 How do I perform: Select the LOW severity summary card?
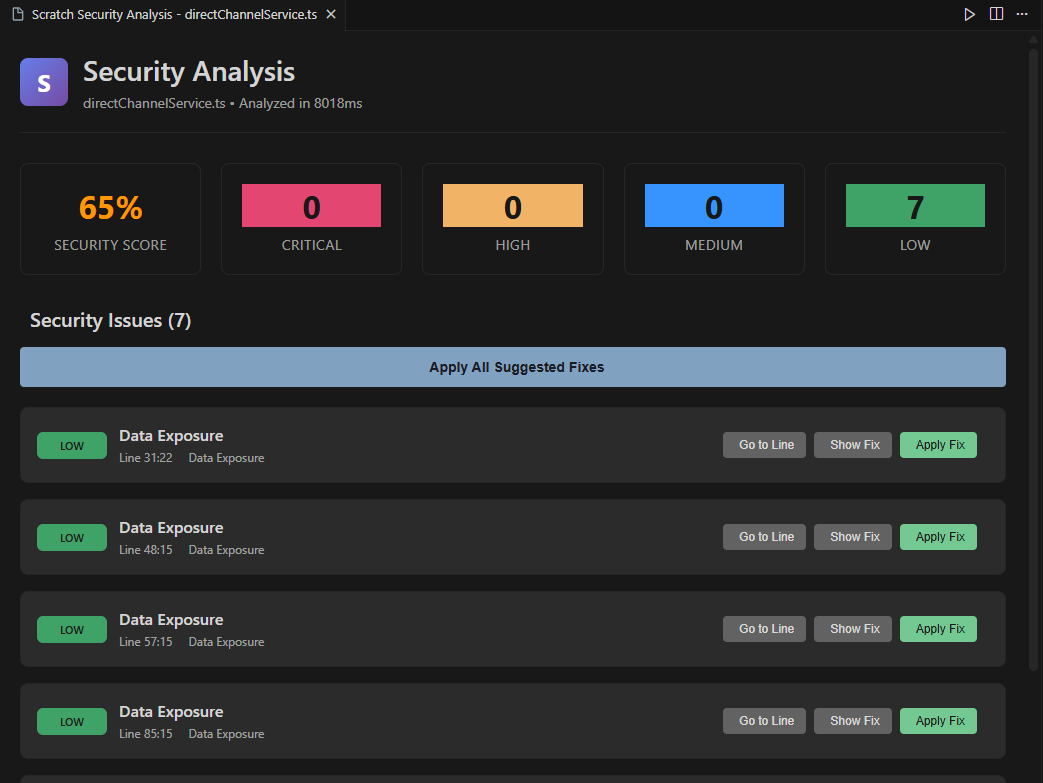(914, 218)
